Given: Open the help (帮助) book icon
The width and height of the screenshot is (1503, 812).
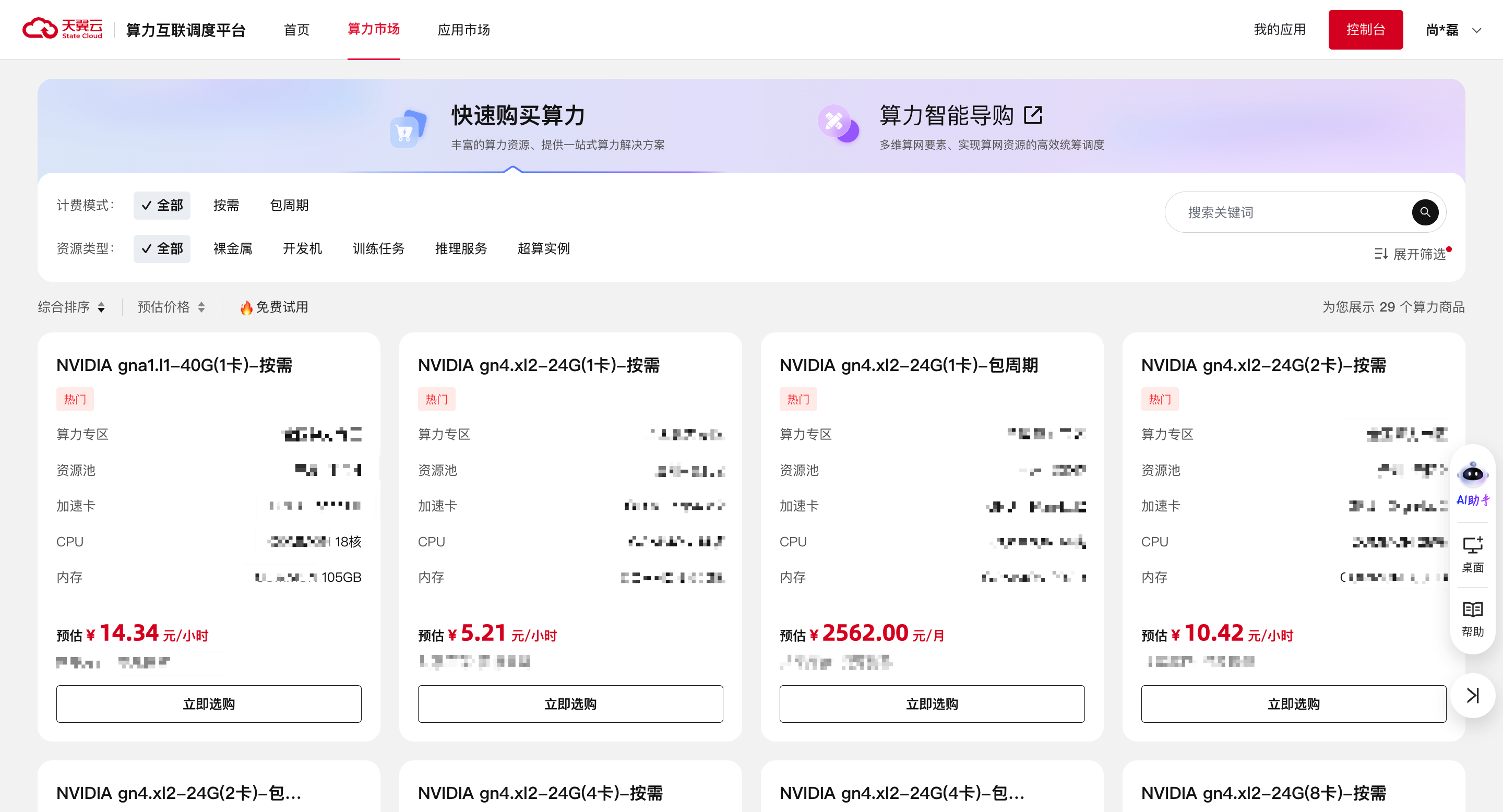Looking at the screenshot, I should (1473, 610).
